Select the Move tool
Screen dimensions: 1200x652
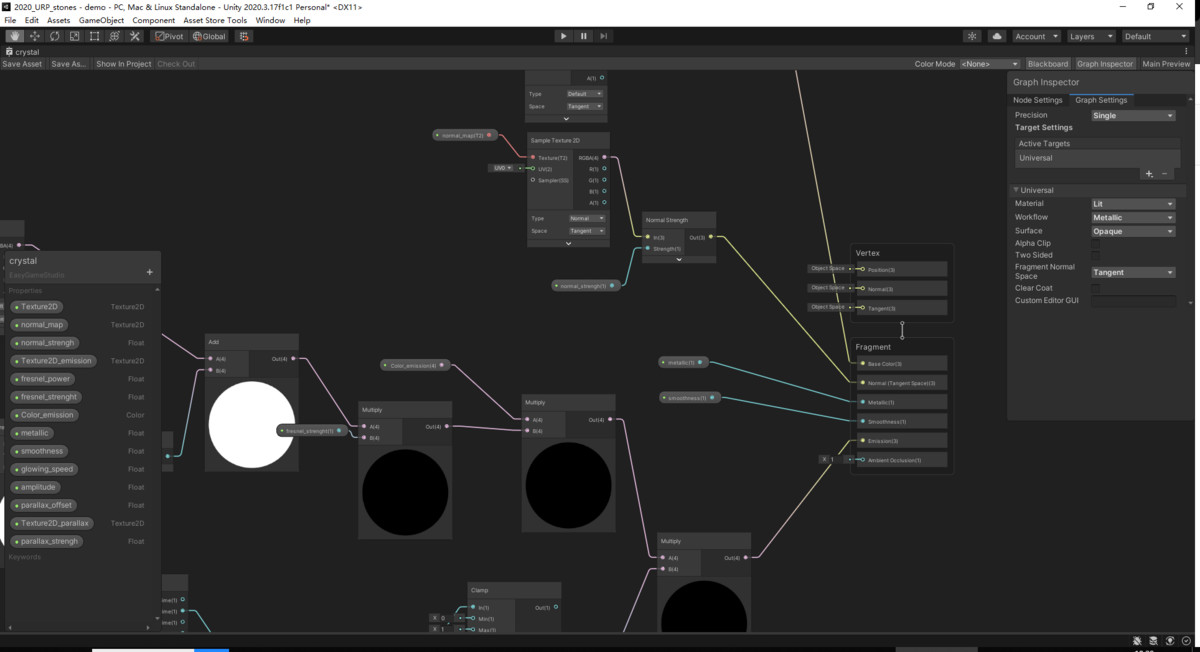pyautogui.click(x=33, y=35)
